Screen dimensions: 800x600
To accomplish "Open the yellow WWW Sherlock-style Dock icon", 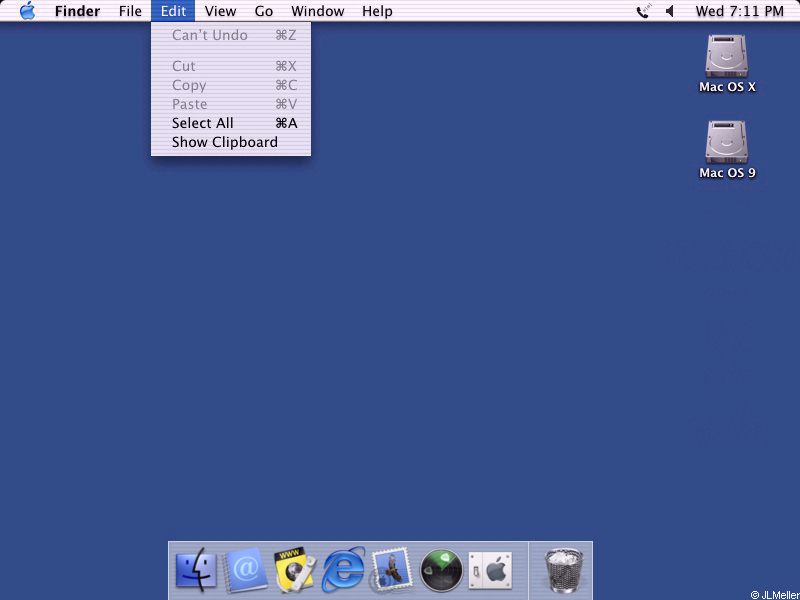I will point(294,570).
